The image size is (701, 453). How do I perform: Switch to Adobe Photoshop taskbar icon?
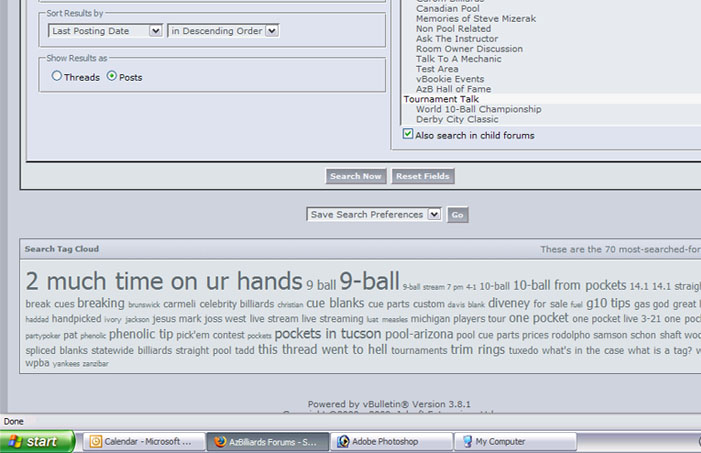pyautogui.click(x=343, y=441)
